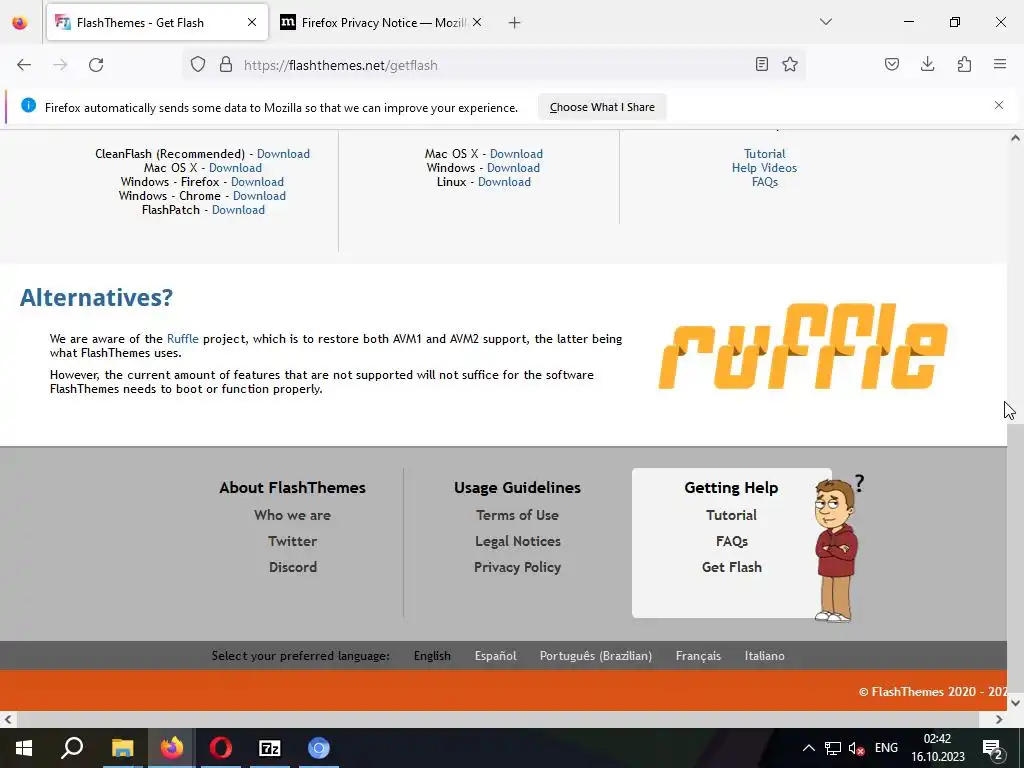Open the Downloads panel

(x=927, y=64)
